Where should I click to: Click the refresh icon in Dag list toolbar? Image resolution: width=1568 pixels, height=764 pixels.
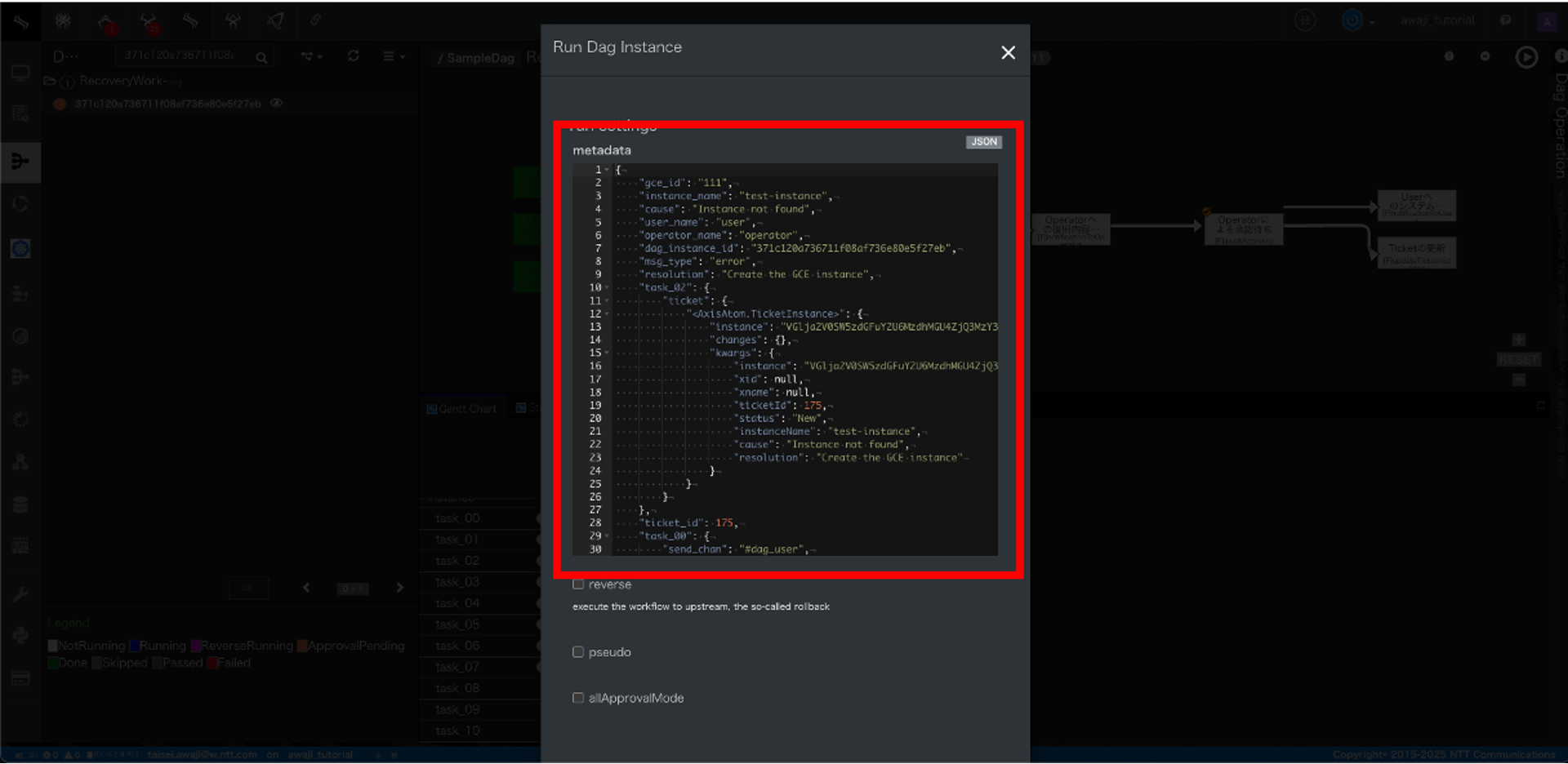353,56
